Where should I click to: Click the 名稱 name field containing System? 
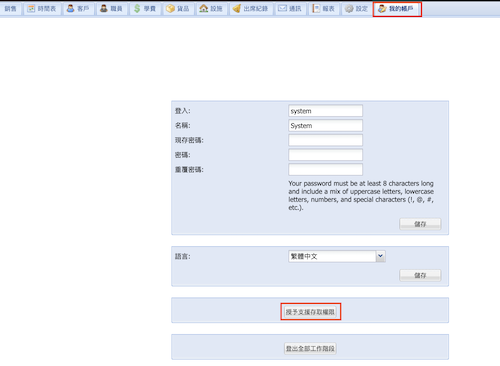coord(325,126)
